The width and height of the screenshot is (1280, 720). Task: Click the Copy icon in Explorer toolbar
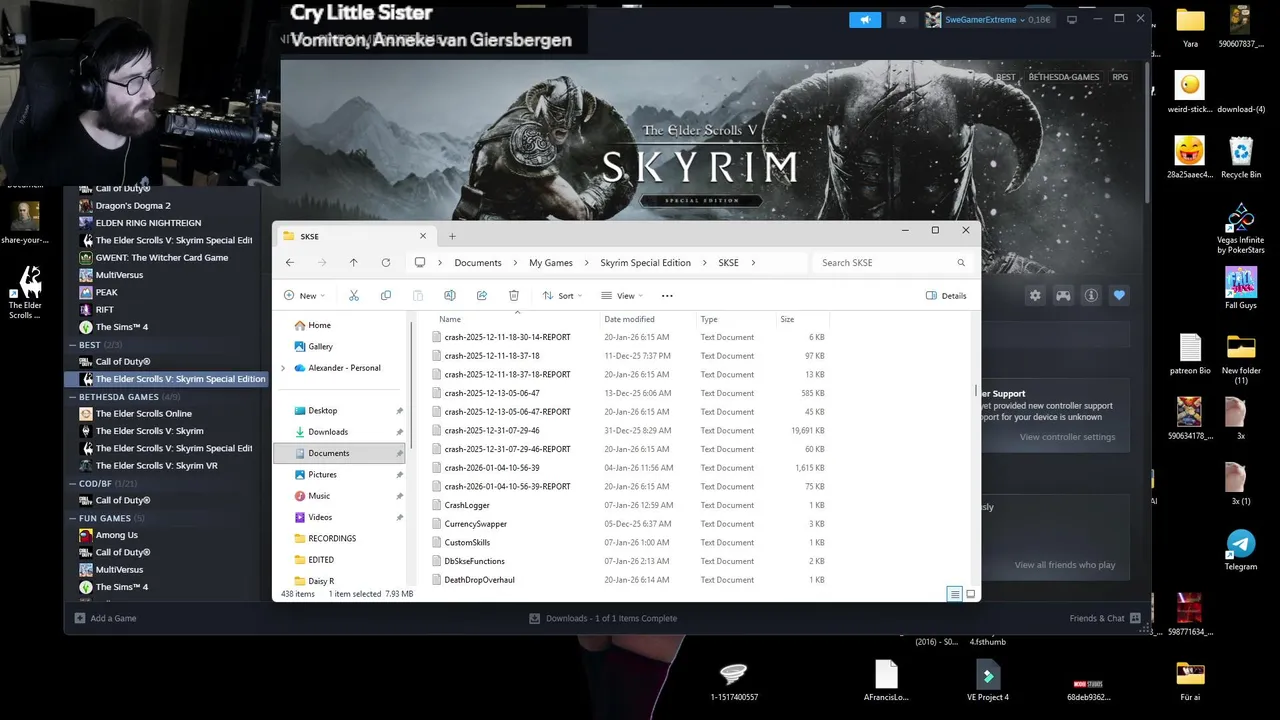tap(386, 296)
